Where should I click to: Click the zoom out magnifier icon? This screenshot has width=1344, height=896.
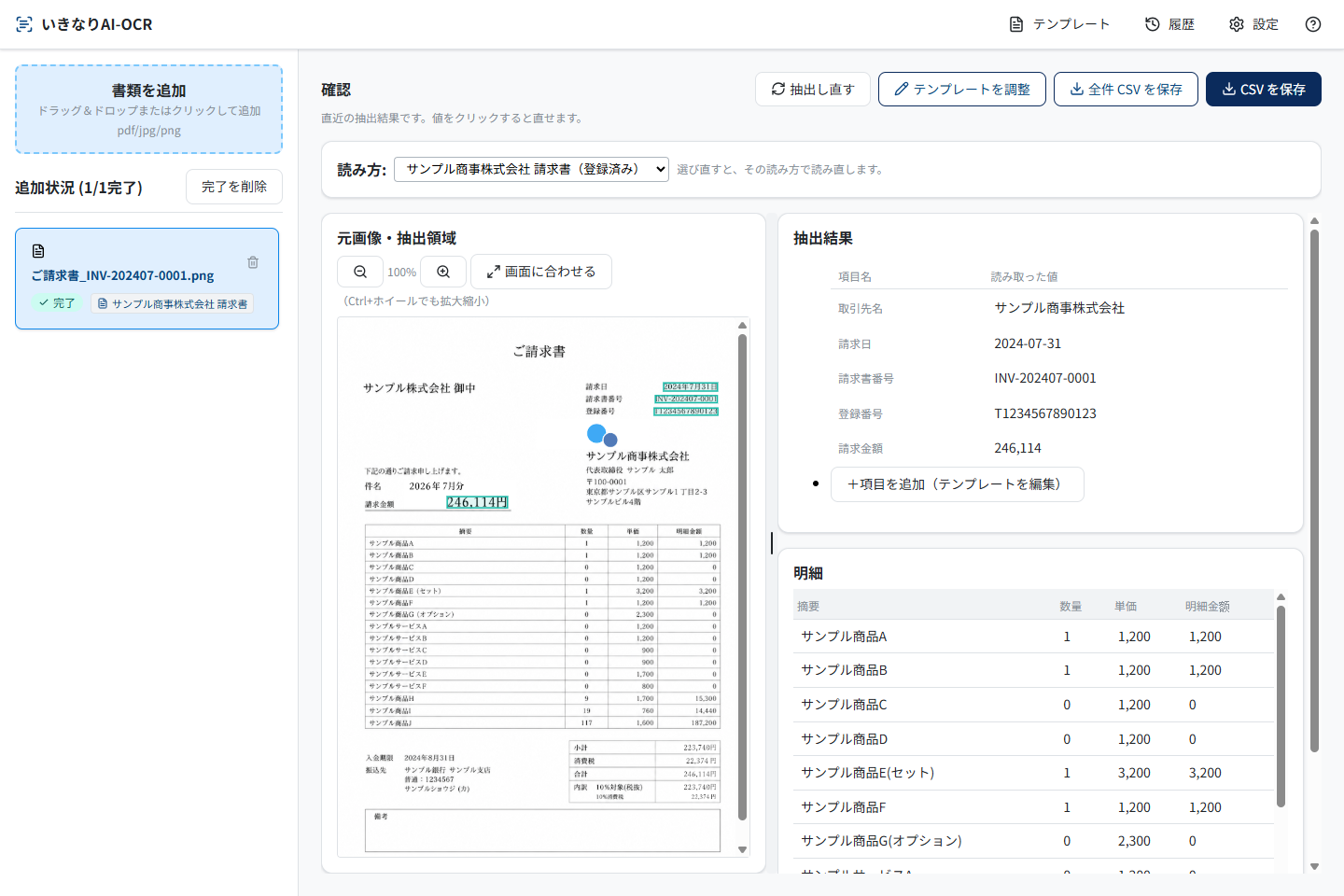360,272
